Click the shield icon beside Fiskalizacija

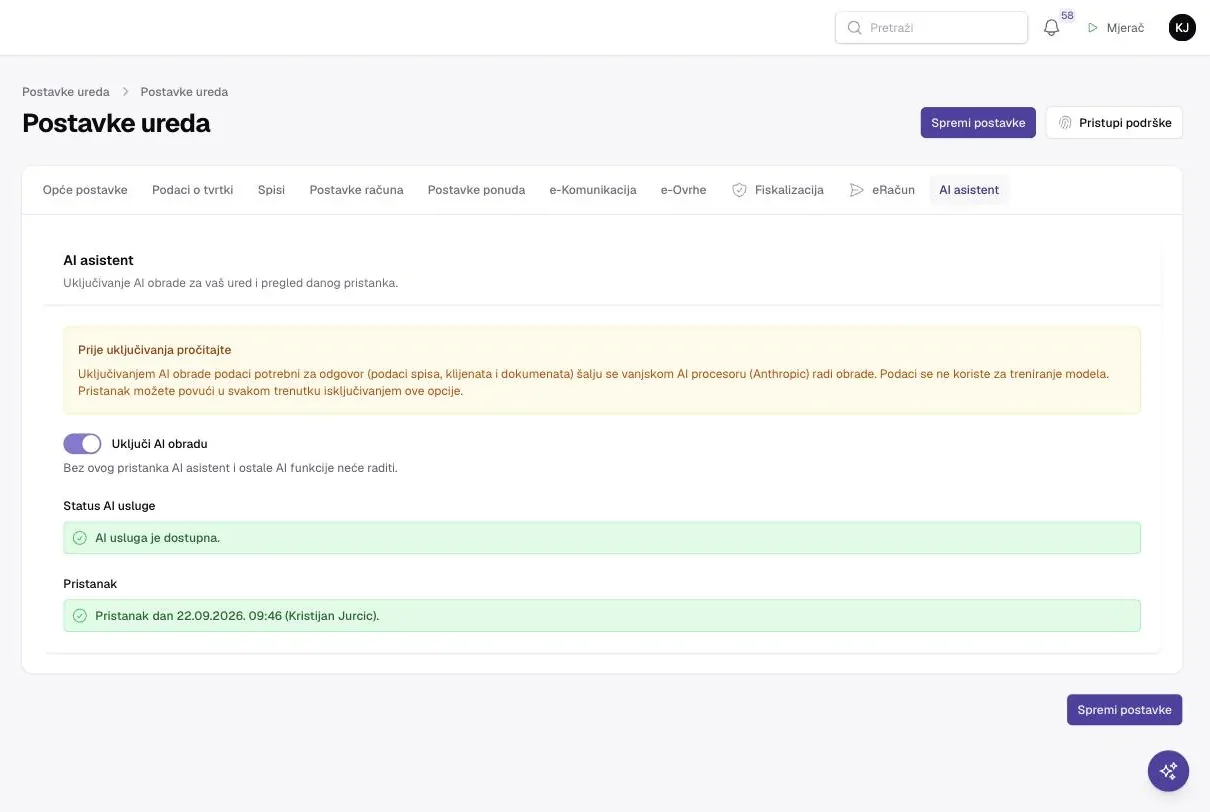pos(739,190)
